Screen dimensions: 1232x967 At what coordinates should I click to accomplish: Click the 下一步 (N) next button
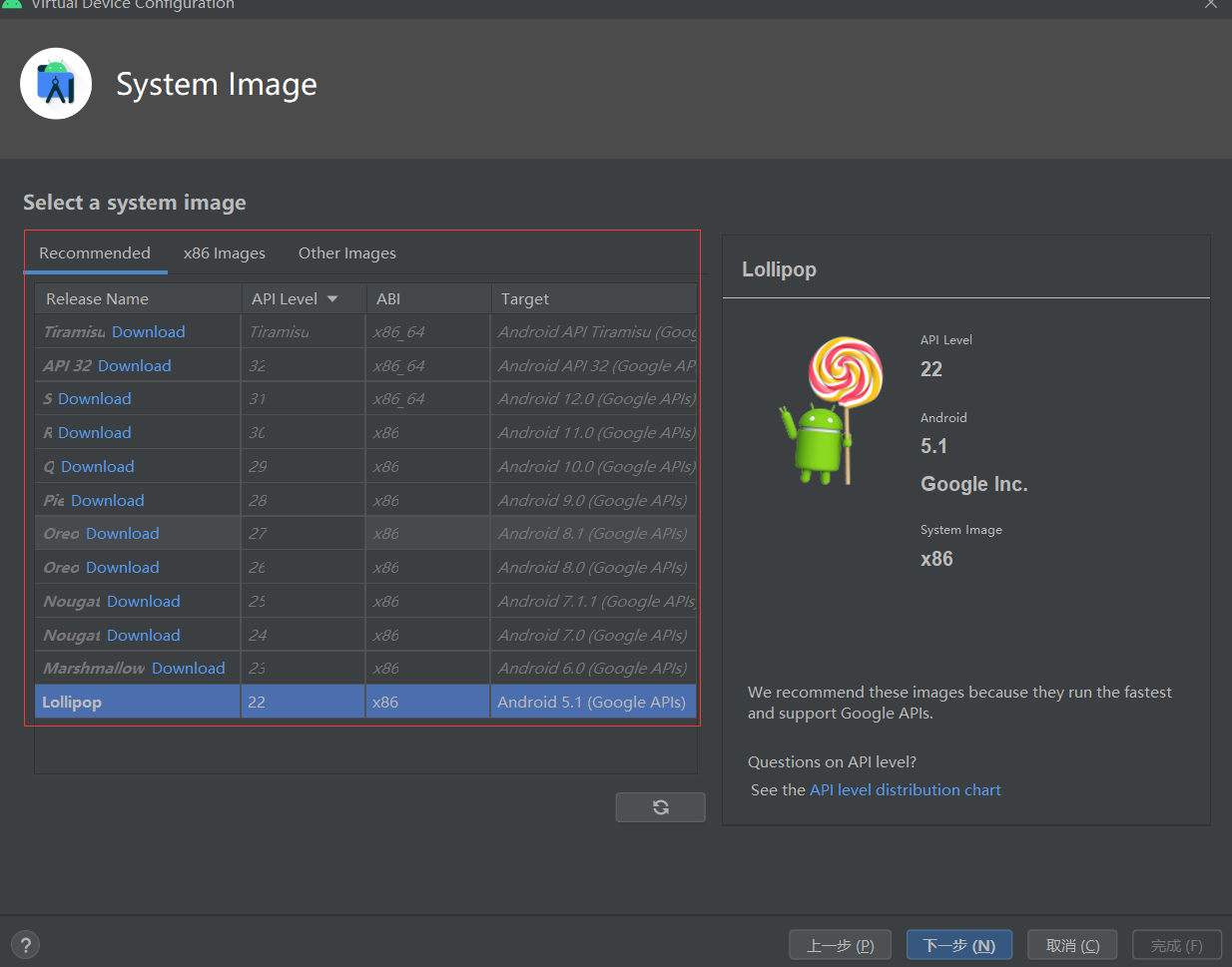pos(959,945)
